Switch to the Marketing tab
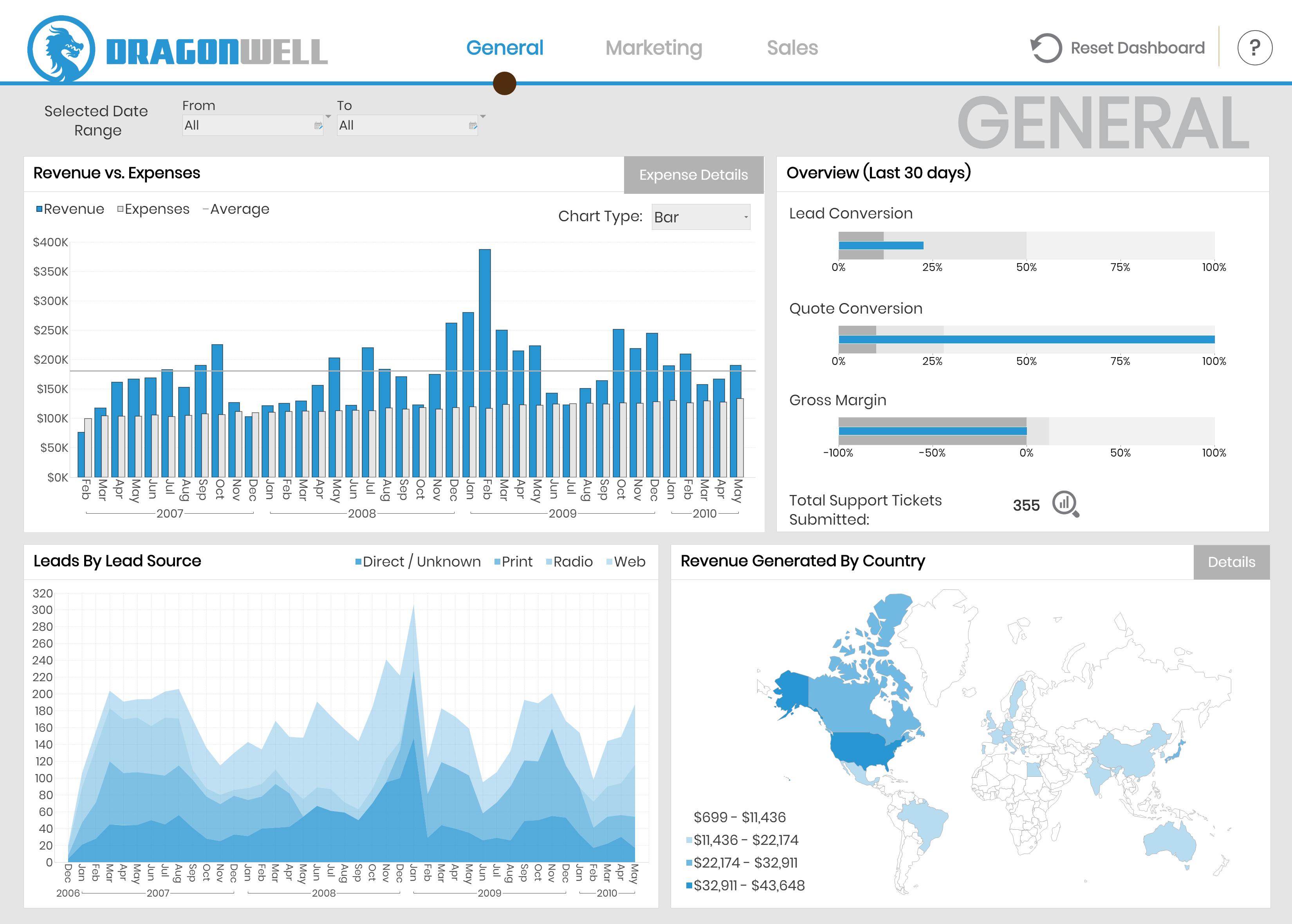This screenshot has width=1292, height=924. click(x=654, y=48)
